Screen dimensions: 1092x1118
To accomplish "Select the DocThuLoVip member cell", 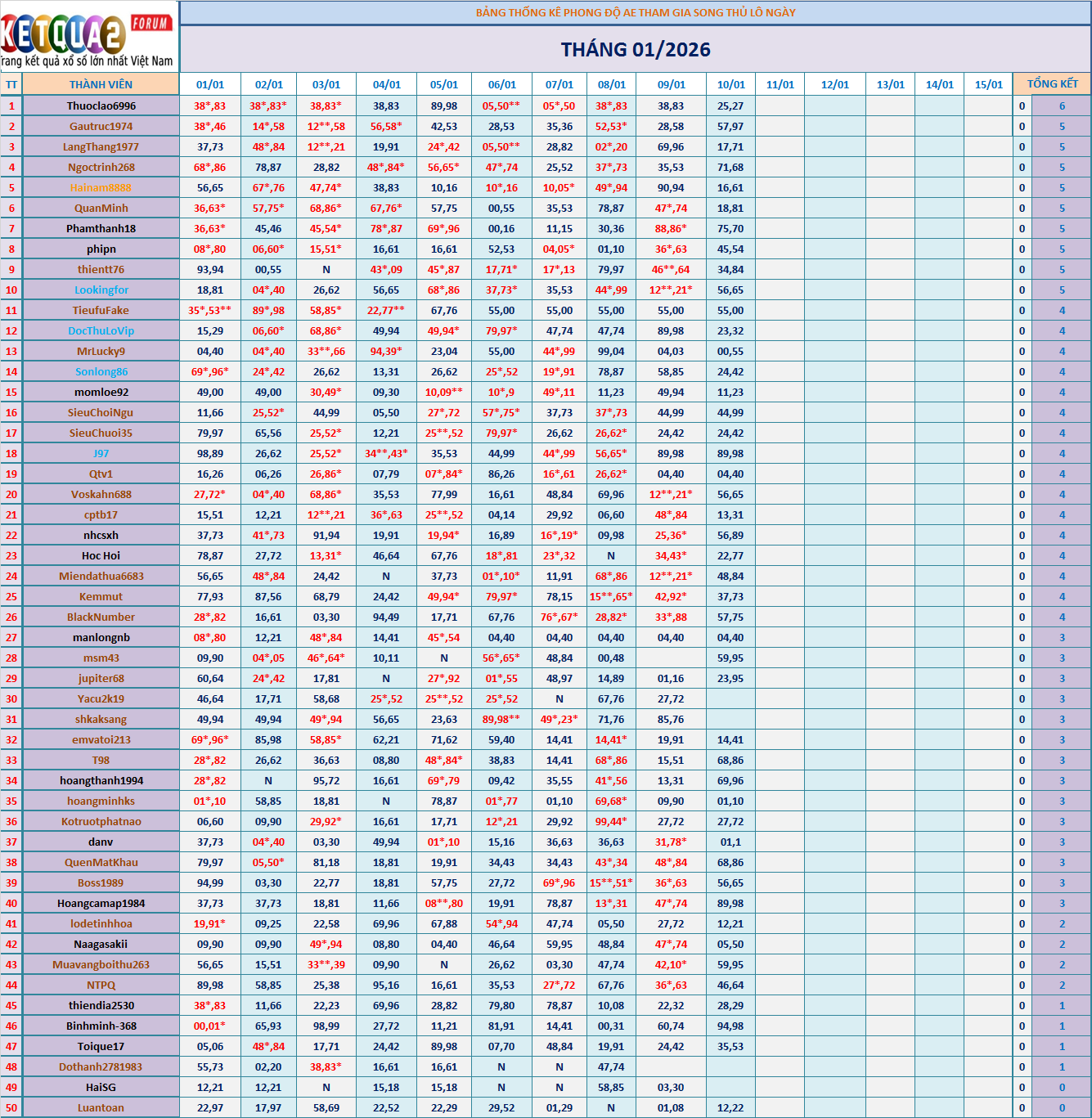I will (x=101, y=330).
